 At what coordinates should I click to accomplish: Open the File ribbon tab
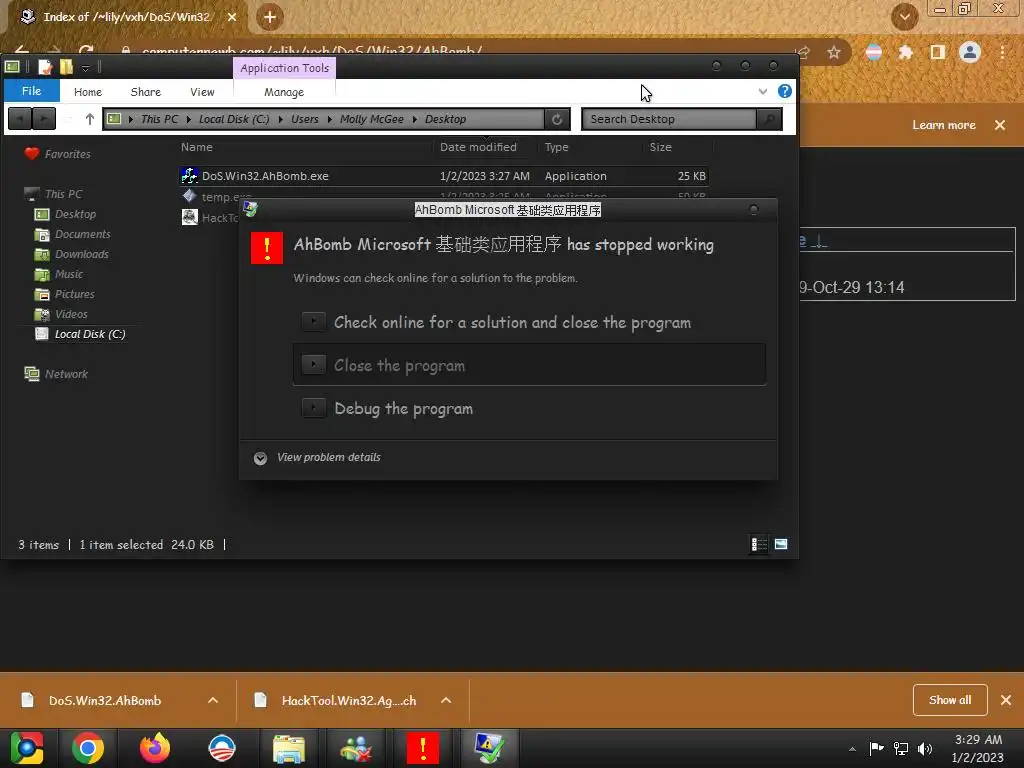(x=31, y=91)
